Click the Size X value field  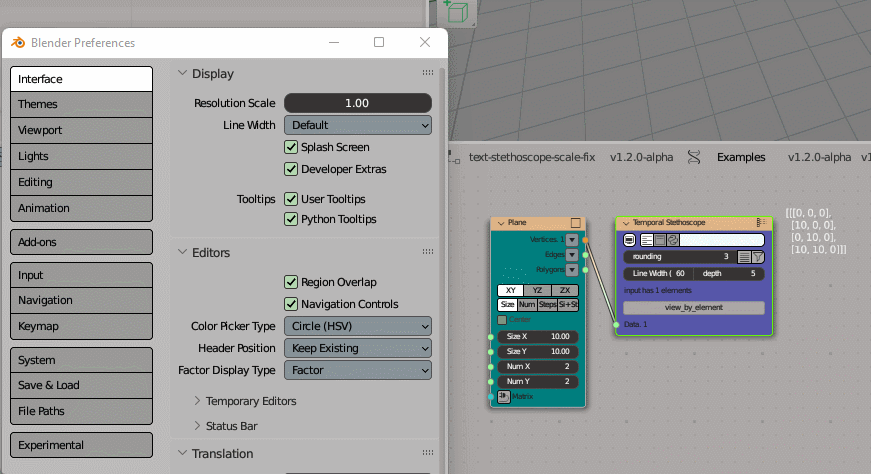[x=537, y=337]
